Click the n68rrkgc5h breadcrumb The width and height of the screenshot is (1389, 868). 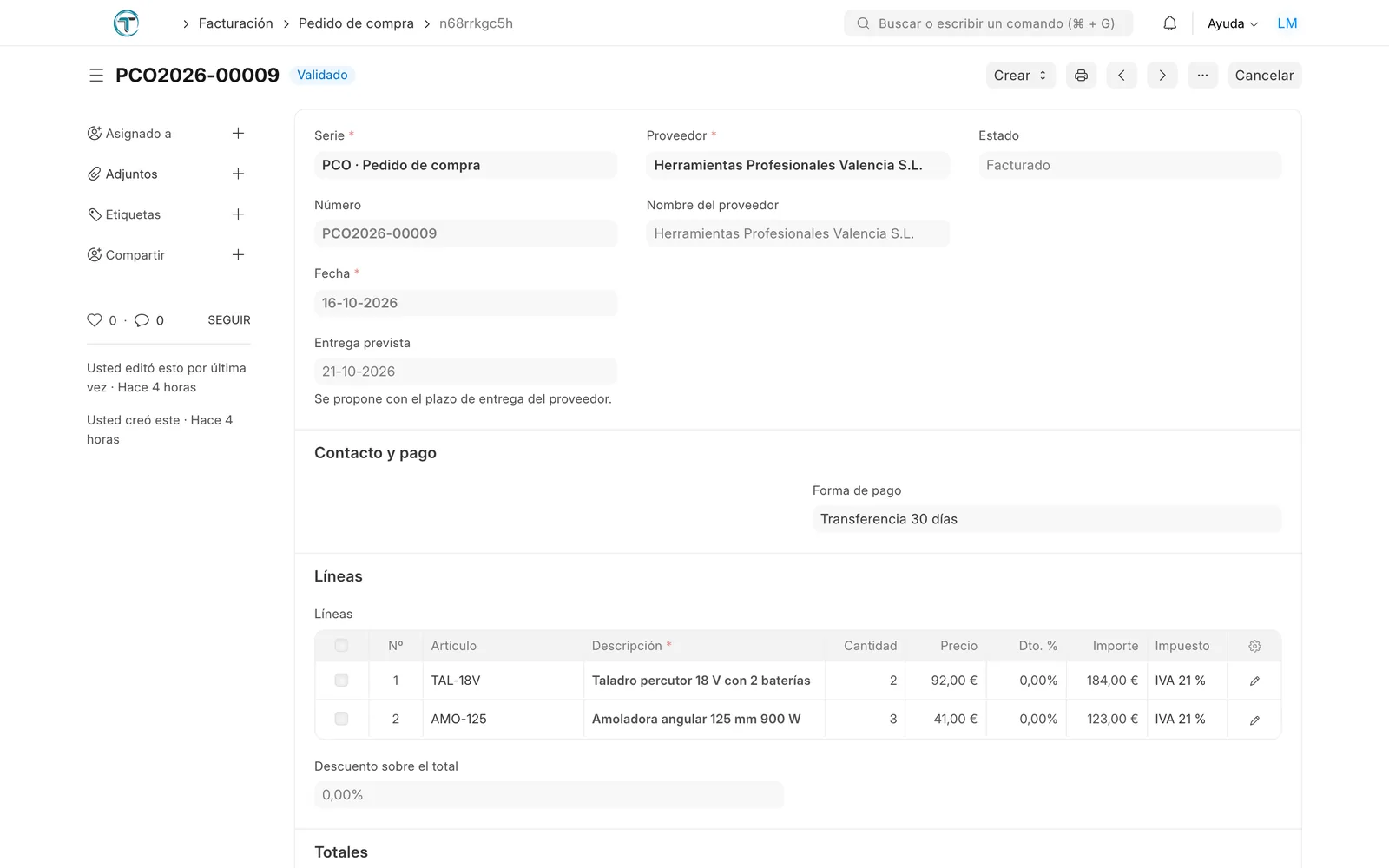(476, 23)
